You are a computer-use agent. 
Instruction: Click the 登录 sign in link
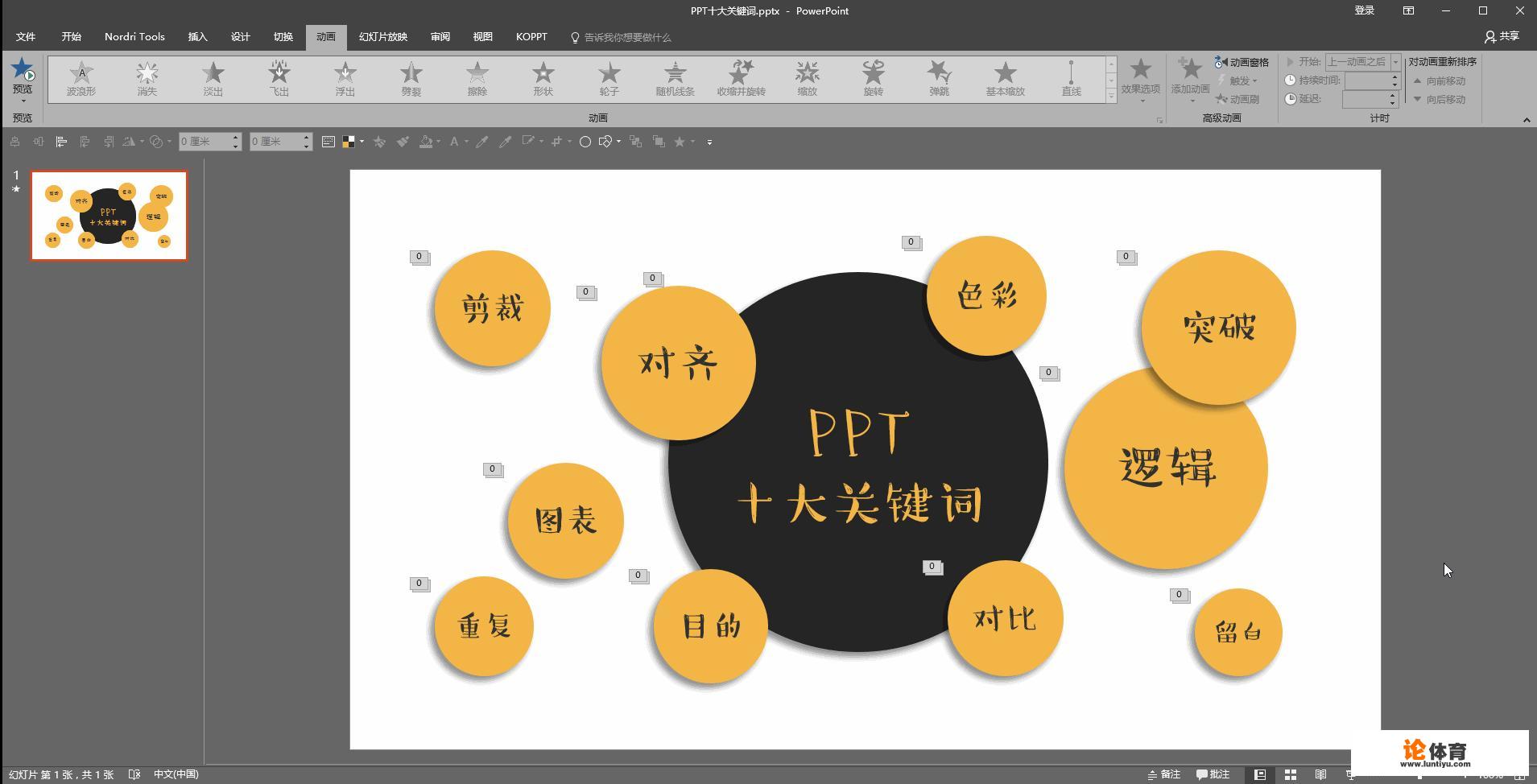[x=1364, y=10]
